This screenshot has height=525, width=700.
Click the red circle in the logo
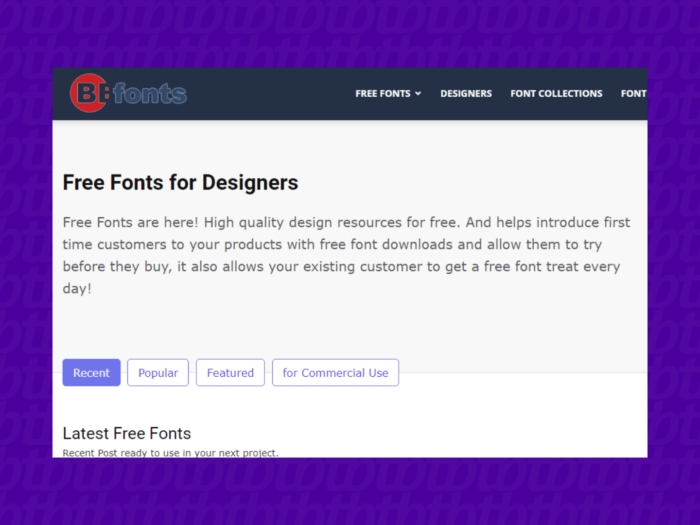coord(88,93)
